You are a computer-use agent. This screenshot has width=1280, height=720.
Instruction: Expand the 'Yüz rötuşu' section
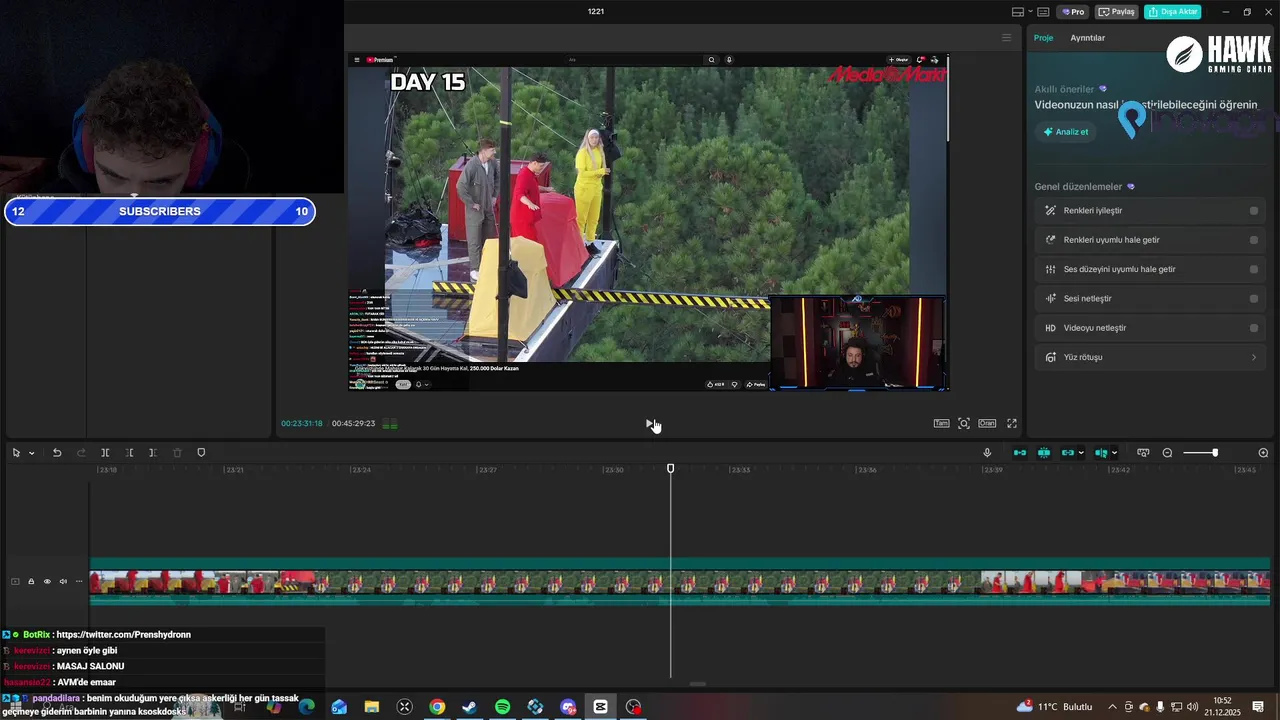click(x=1150, y=357)
